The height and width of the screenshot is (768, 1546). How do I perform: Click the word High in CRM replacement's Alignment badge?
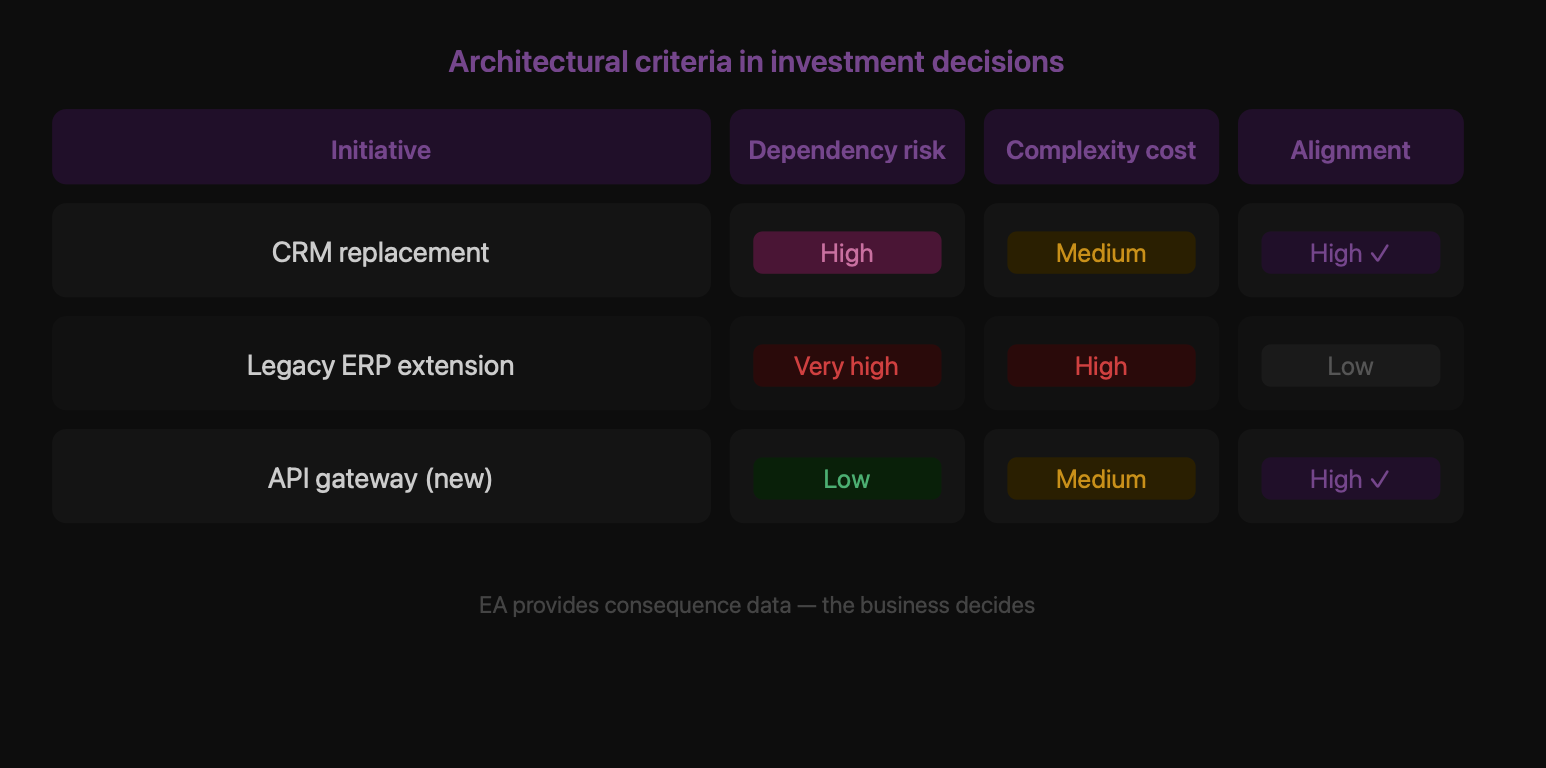(1336, 254)
